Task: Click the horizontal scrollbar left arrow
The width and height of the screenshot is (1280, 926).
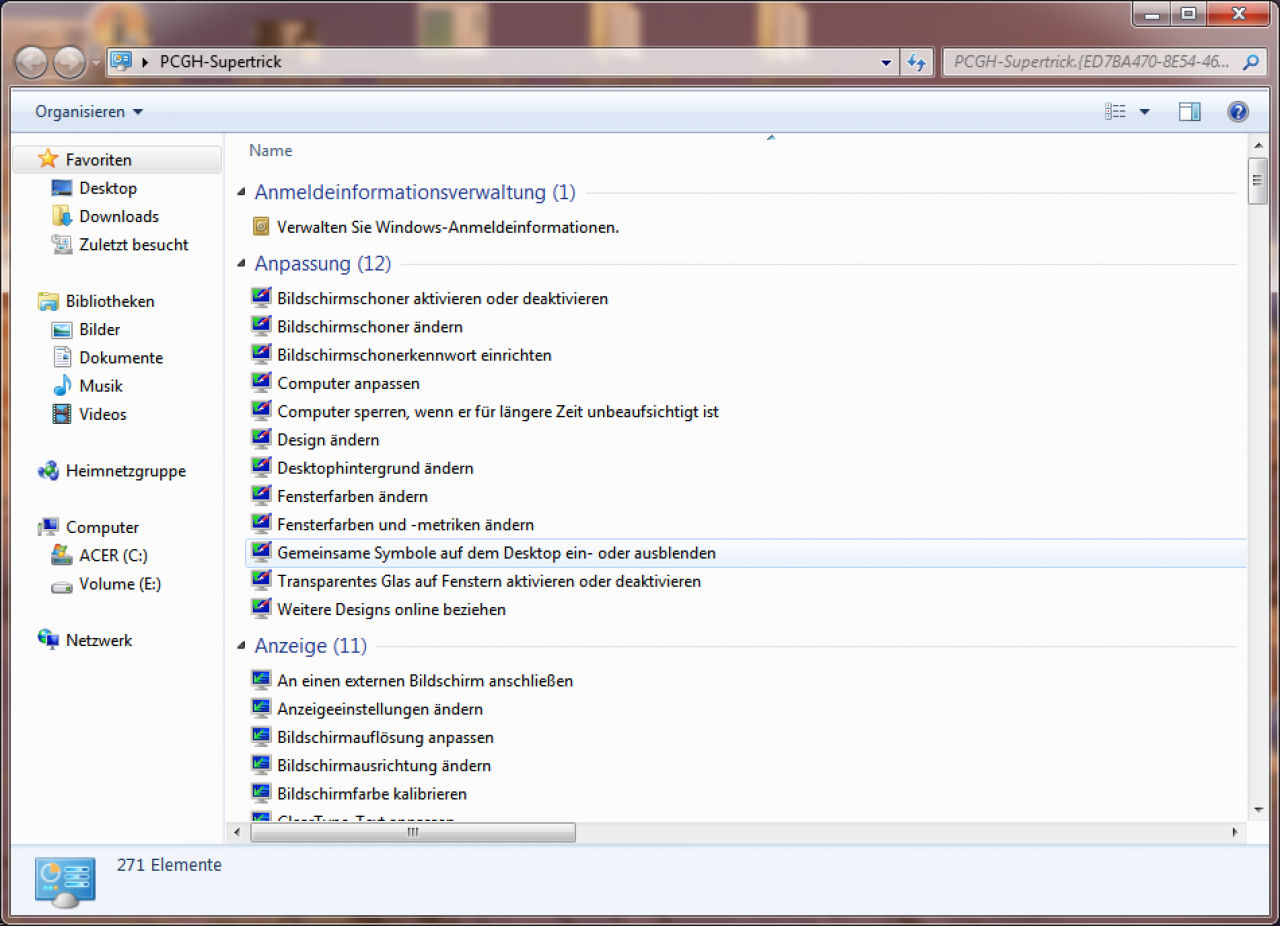Action: (238, 832)
